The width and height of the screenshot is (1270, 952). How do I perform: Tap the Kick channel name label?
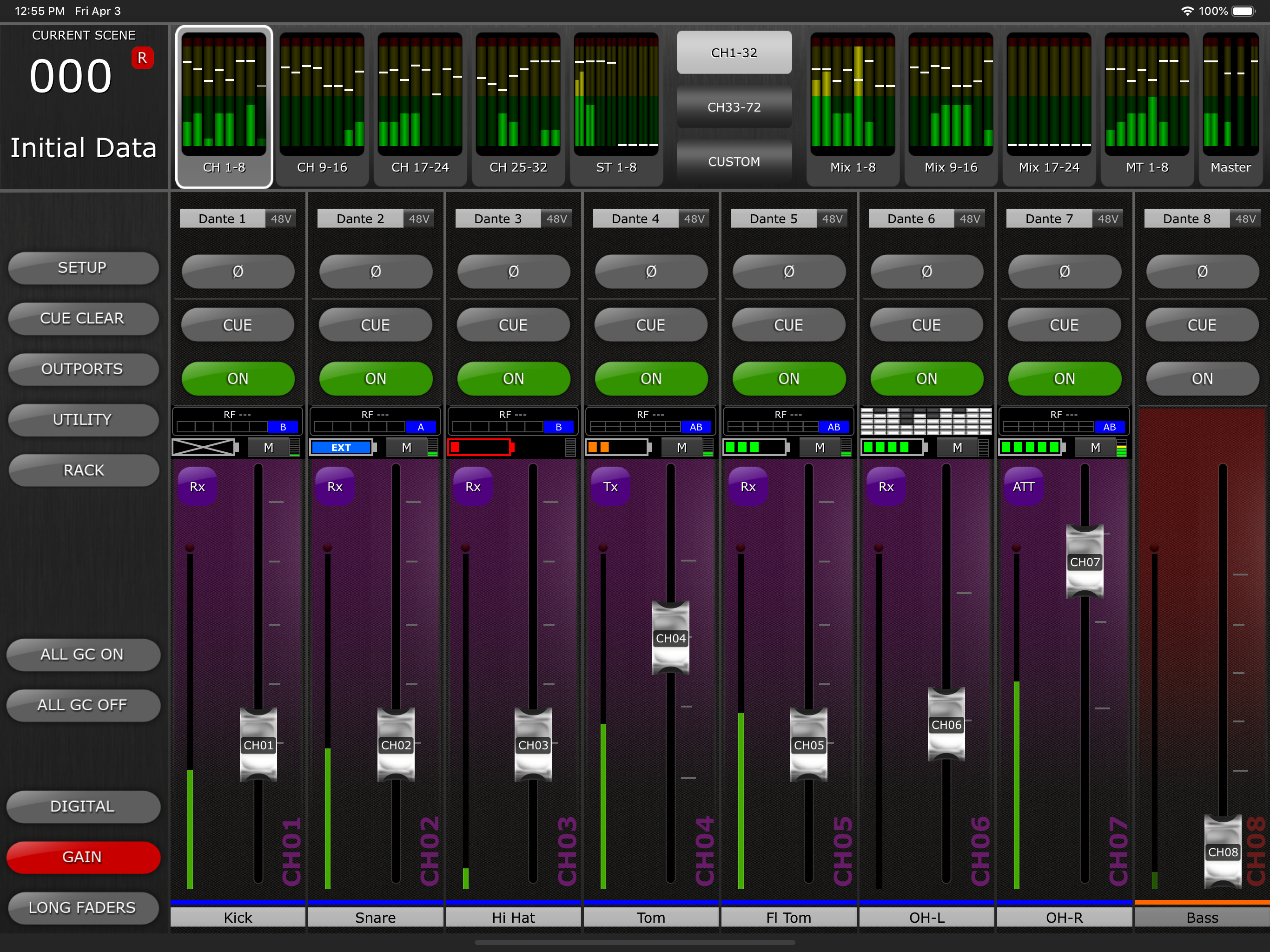[x=238, y=918]
